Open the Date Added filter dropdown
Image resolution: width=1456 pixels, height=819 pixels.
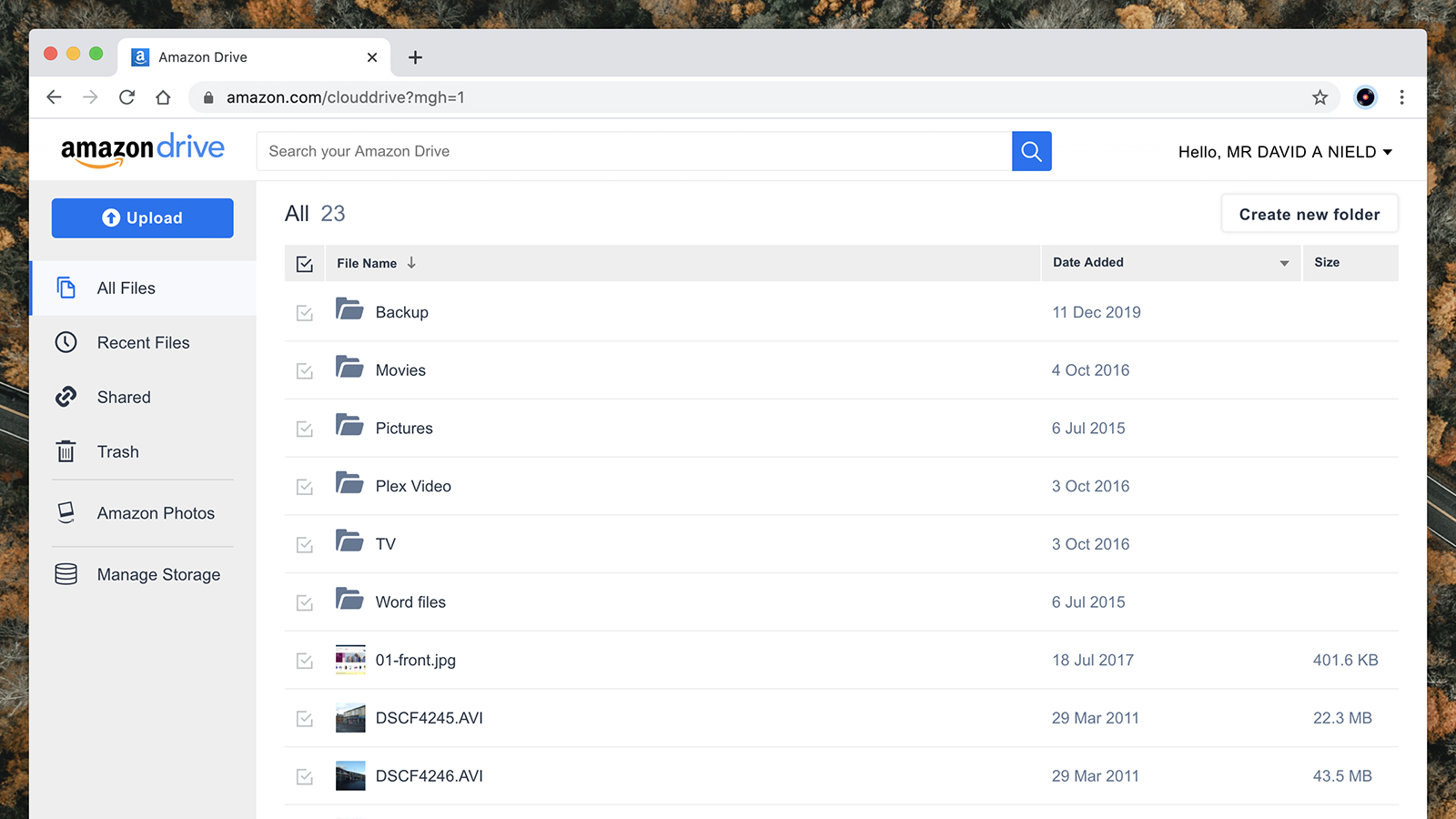[1284, 263]
